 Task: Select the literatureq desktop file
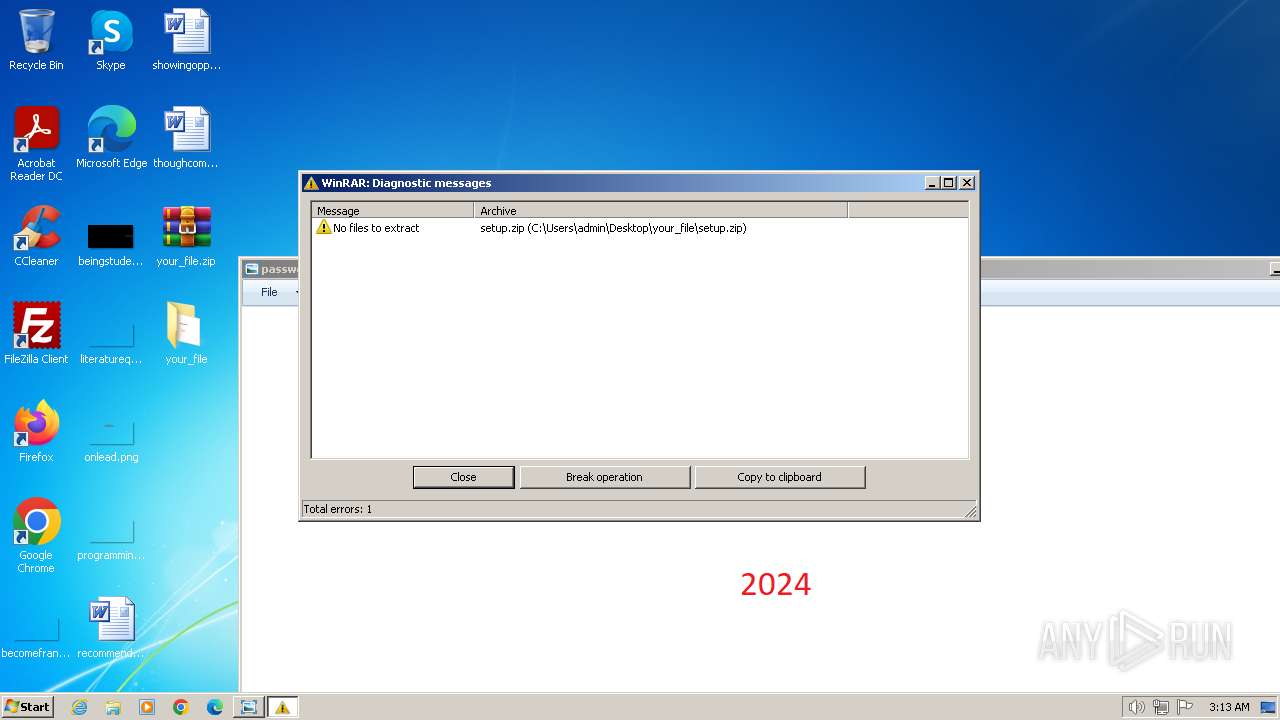(110, 341)
